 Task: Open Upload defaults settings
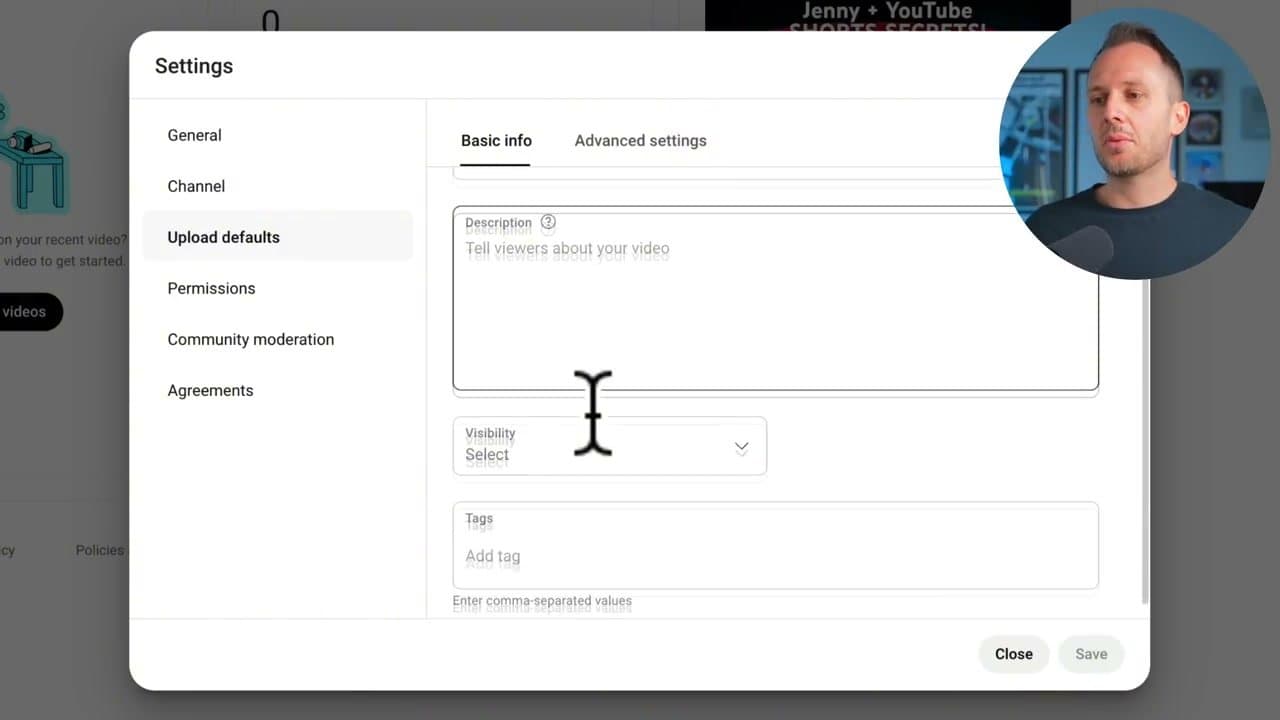click(x=223, y=237)
